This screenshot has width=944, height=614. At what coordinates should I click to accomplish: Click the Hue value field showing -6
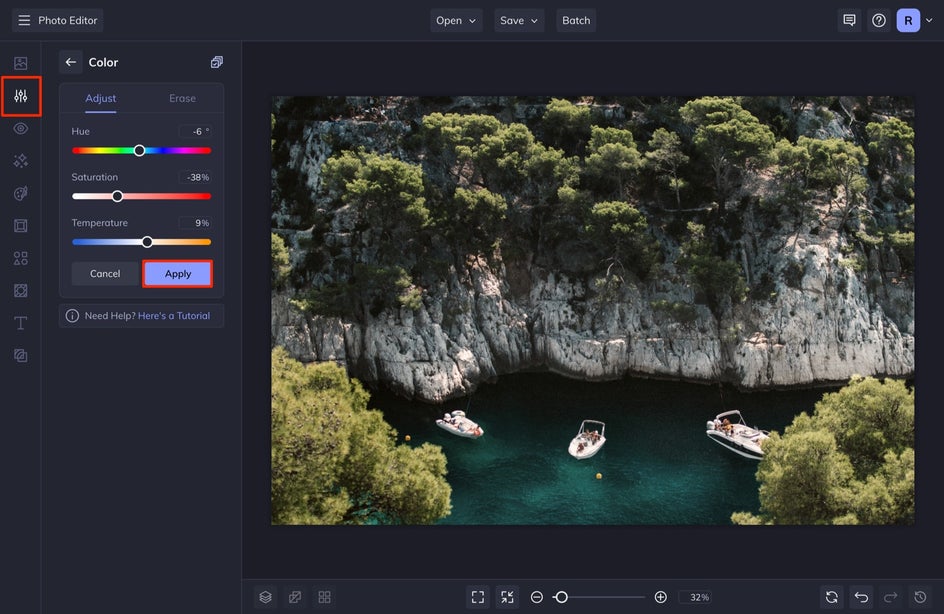195,131
